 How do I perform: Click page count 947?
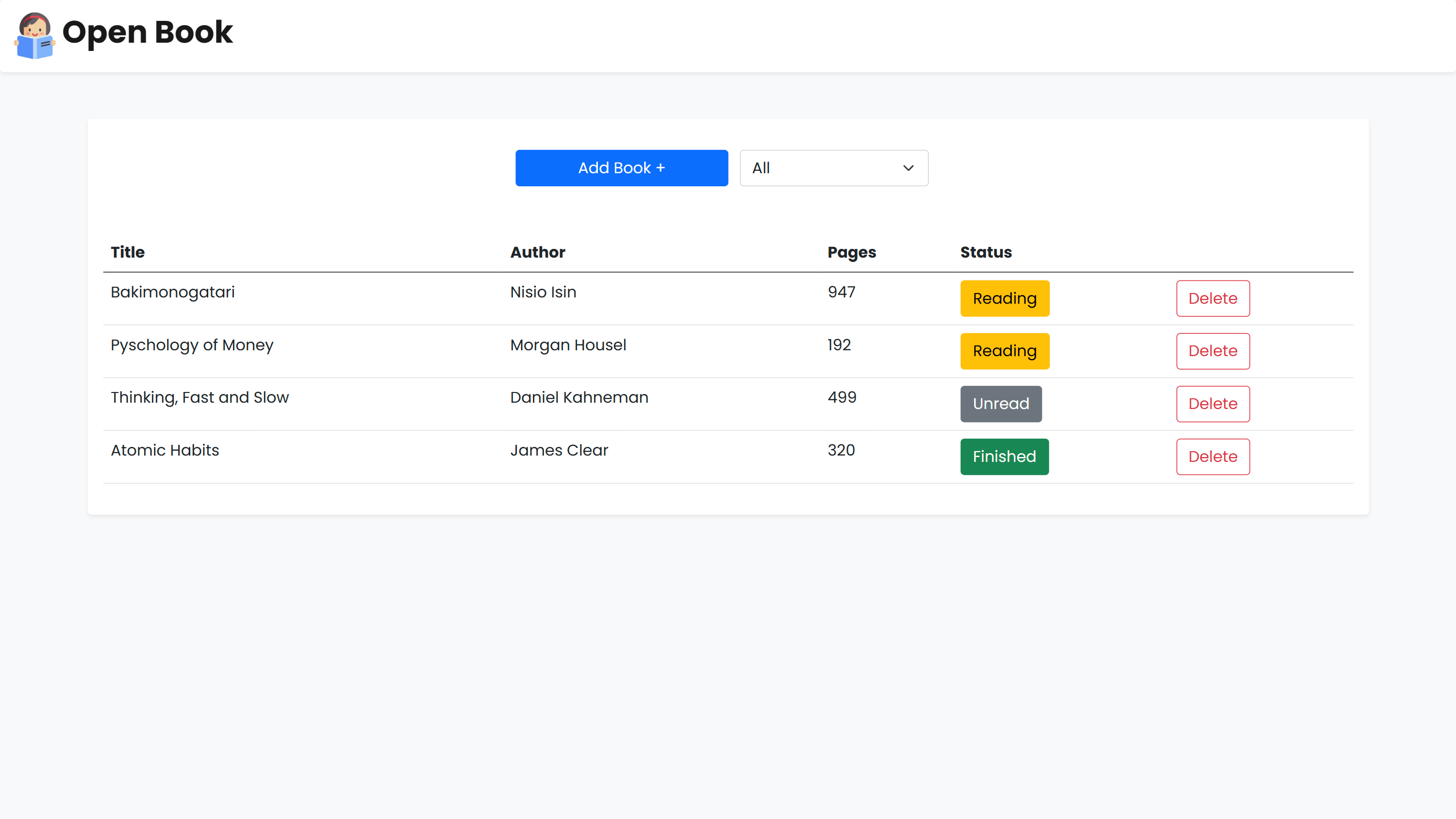pyautogui.click(x=842, y=292)
